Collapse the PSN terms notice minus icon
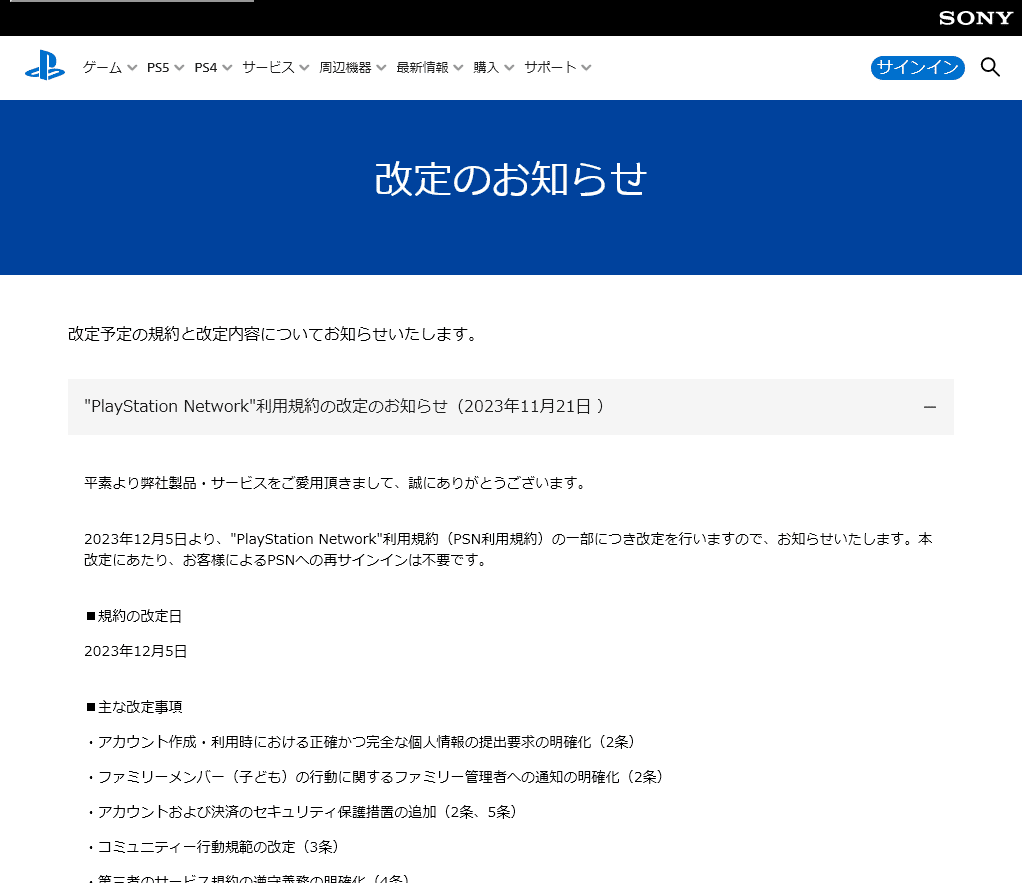 pos(930,407)
